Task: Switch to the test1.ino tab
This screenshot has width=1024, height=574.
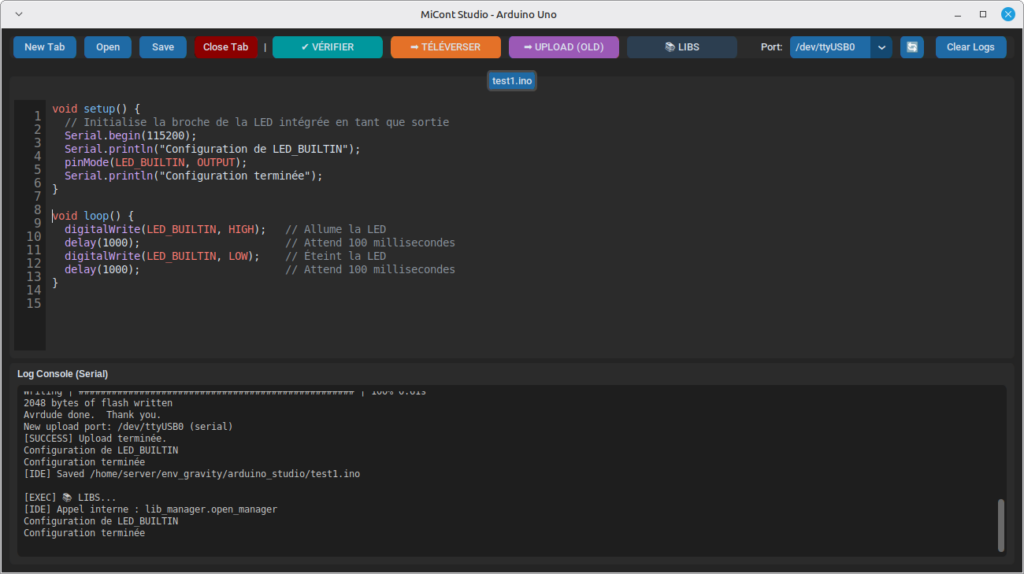Action: pos(512,81)
